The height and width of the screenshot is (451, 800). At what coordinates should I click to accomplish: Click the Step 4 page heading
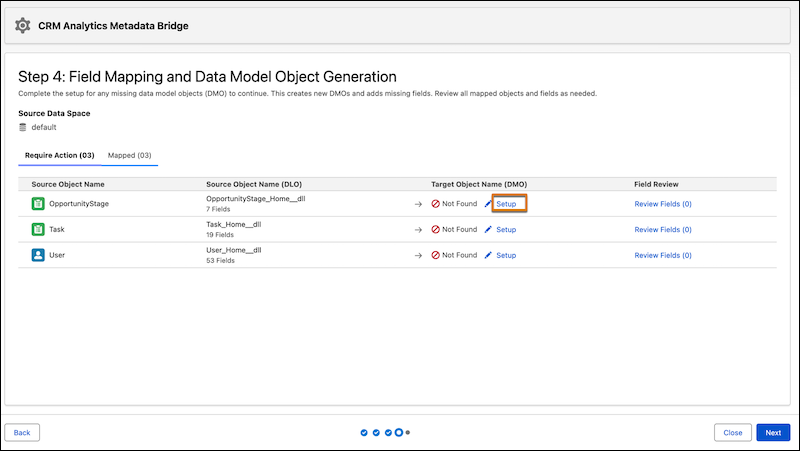(x=207, y=77)
